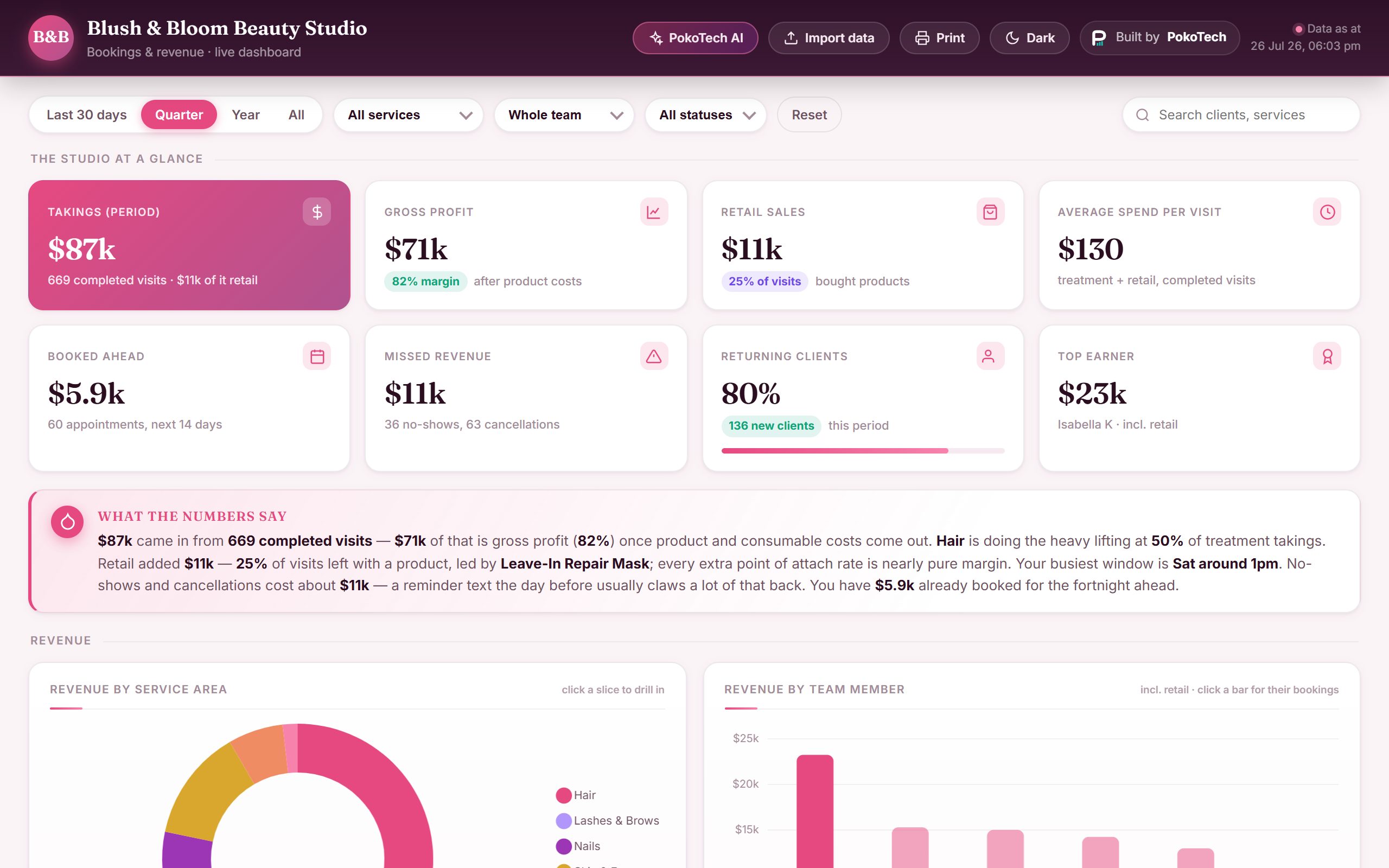Open PokoTech AI assistant
The width and height of the screenshot is (1389, 868).
(x=695, y=38)
